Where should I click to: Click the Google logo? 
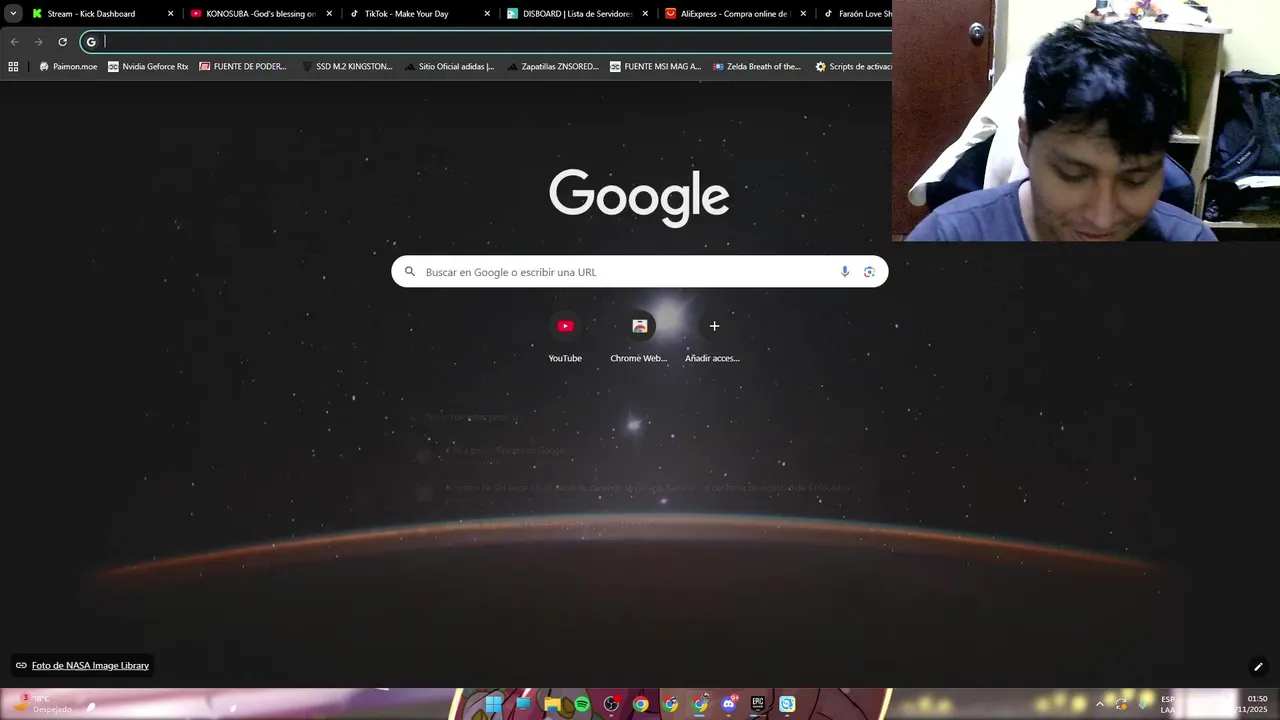pyautogui.click(x=639, y=197)
